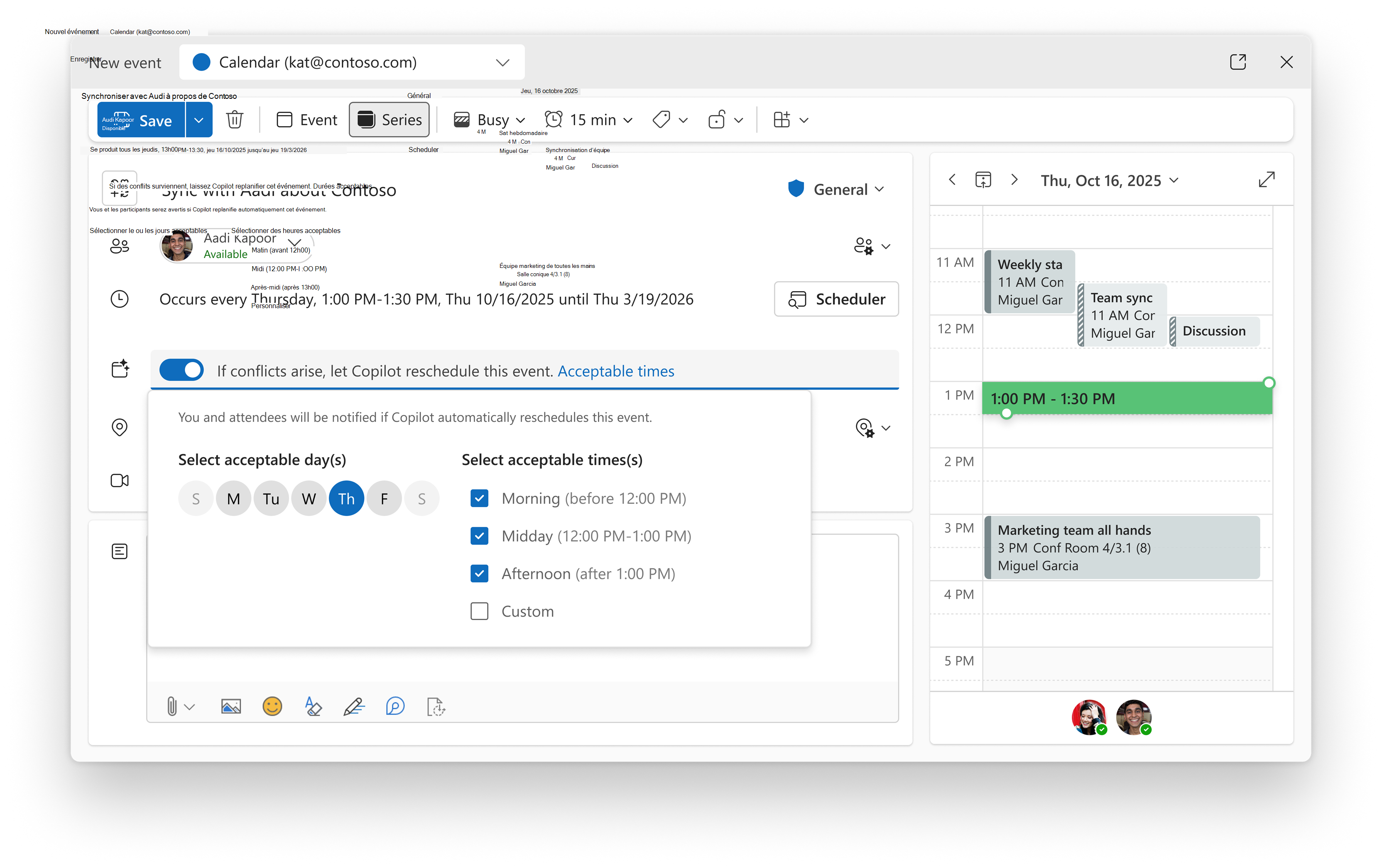1382x868 pixels.
Task: Open the Weekly sta event
Action: coord(1029,282)
